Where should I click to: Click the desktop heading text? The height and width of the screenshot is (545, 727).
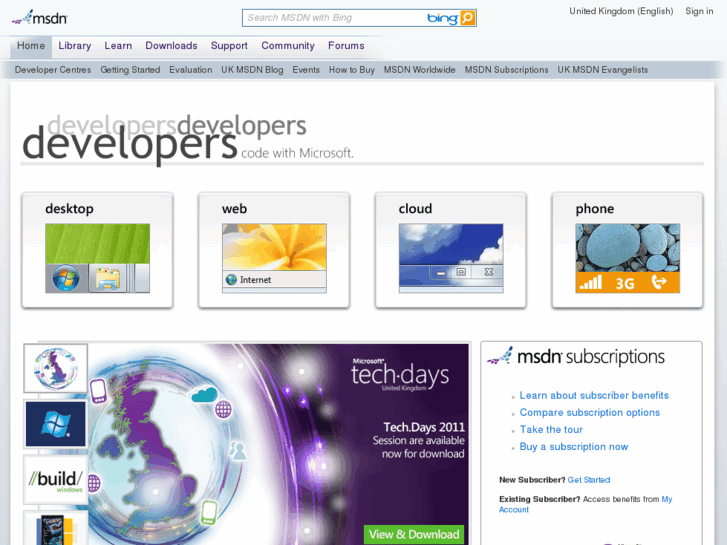(x=70, y=209)
